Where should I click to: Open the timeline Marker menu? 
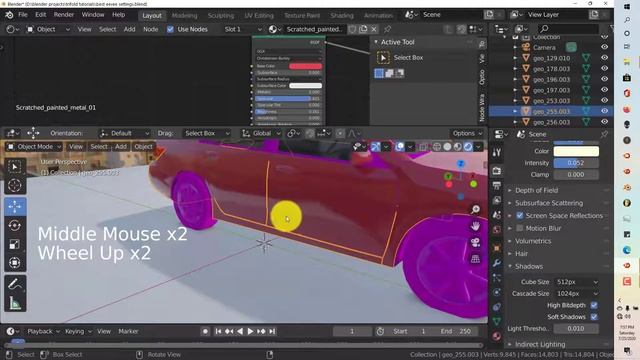pyautogui.click(x=128, y=331)
